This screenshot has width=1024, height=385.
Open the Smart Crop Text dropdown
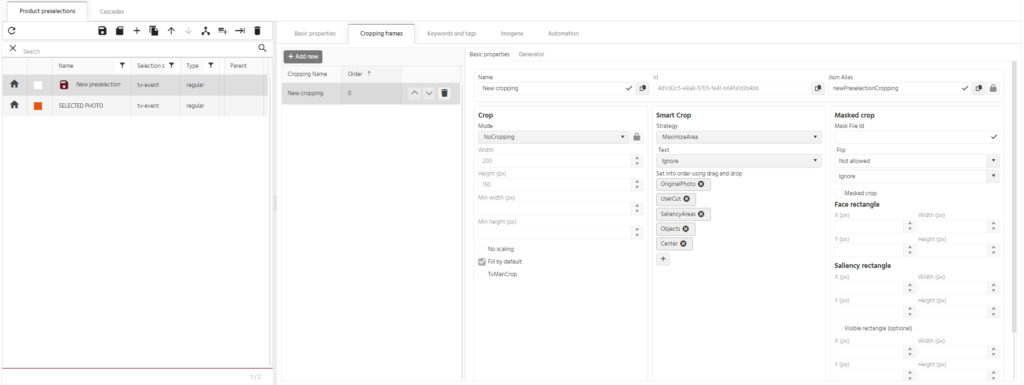pos(739,161)
